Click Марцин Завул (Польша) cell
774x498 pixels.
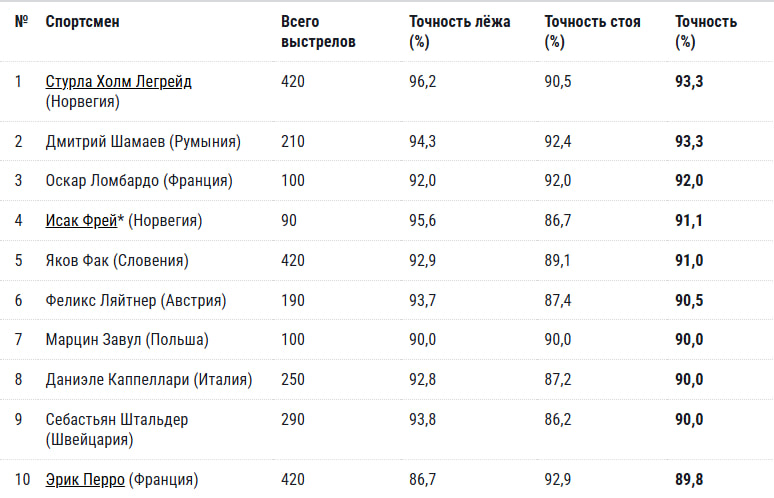(x=127, y=340)
